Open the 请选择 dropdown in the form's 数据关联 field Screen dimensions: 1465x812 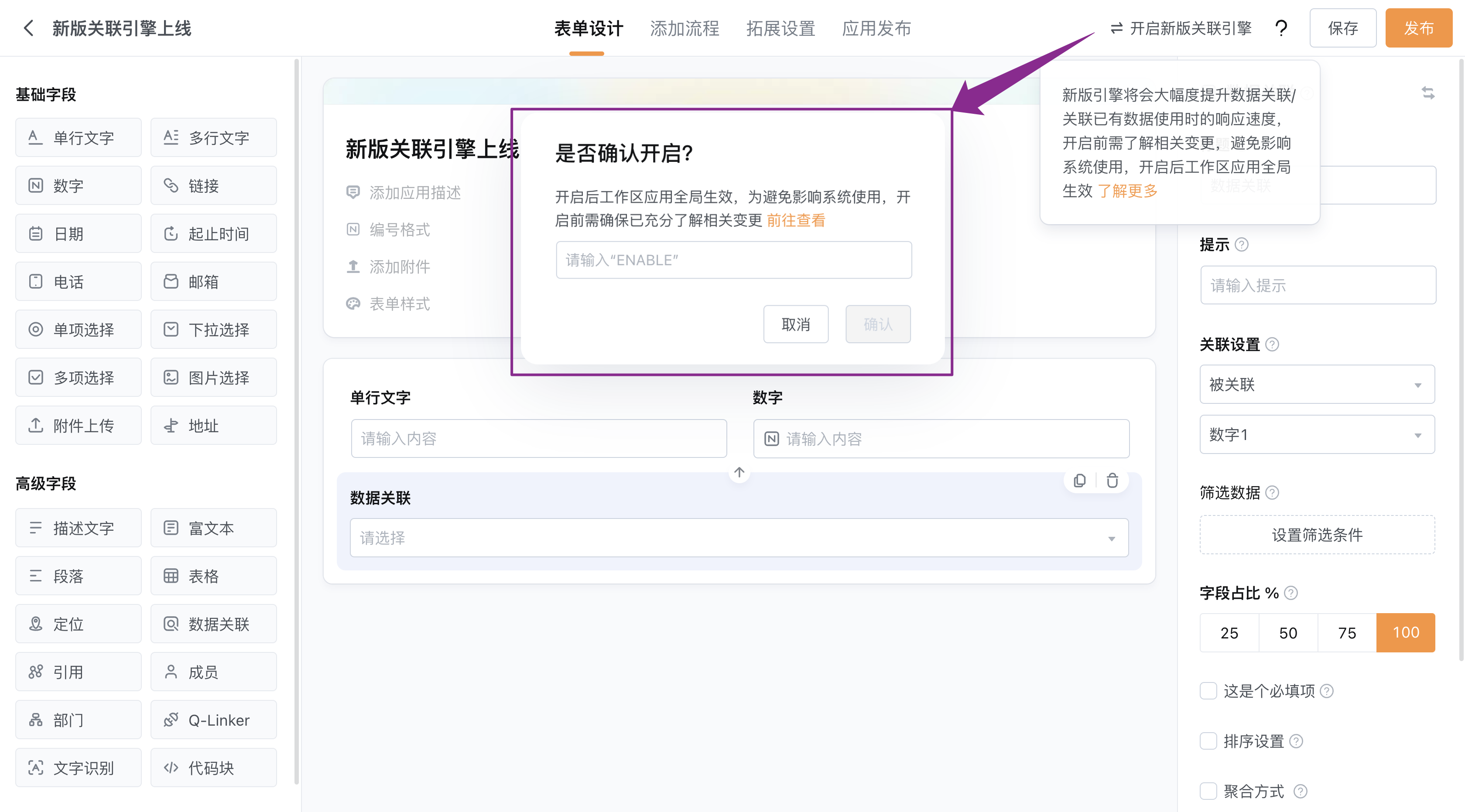tap(739, 537)
